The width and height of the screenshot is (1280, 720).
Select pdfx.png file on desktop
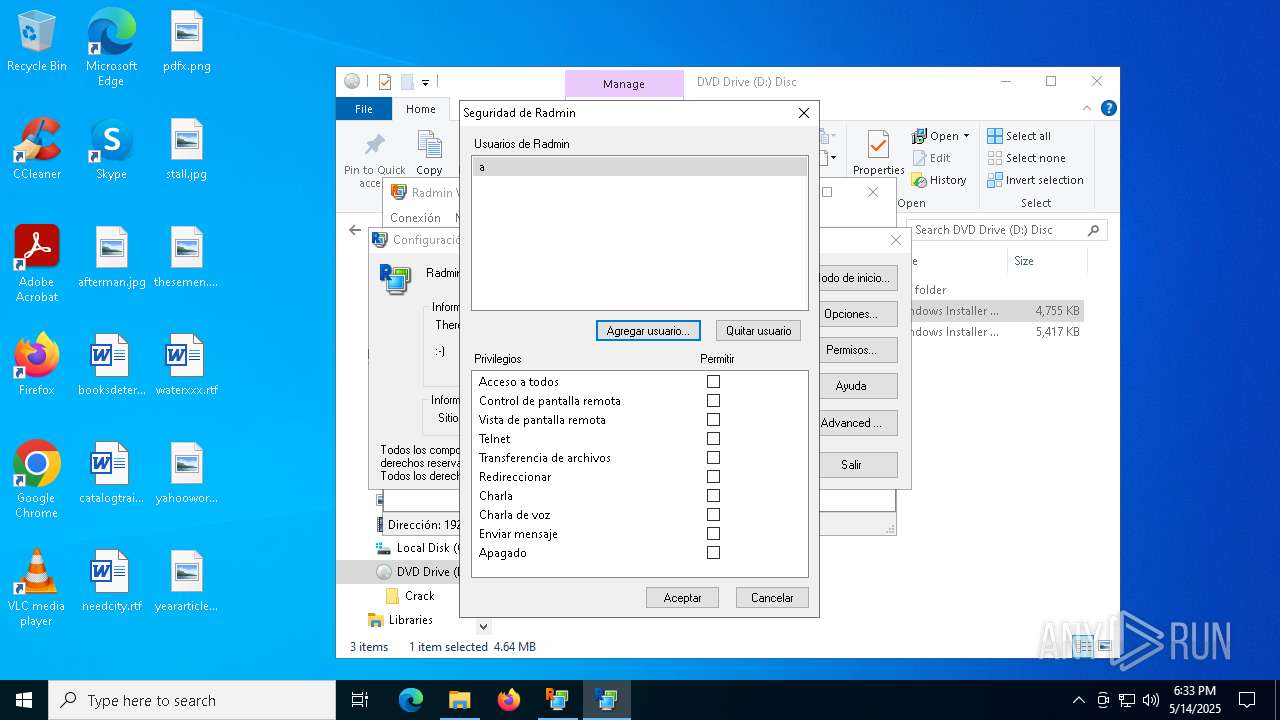click(x=187, y=42)
